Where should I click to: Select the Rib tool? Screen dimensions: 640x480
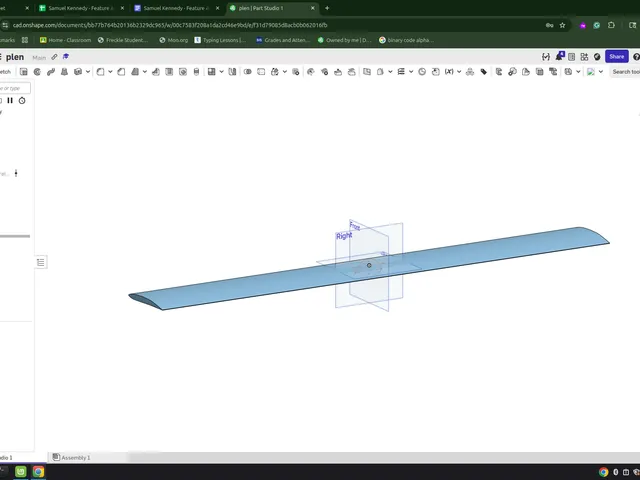pos(156,72)
